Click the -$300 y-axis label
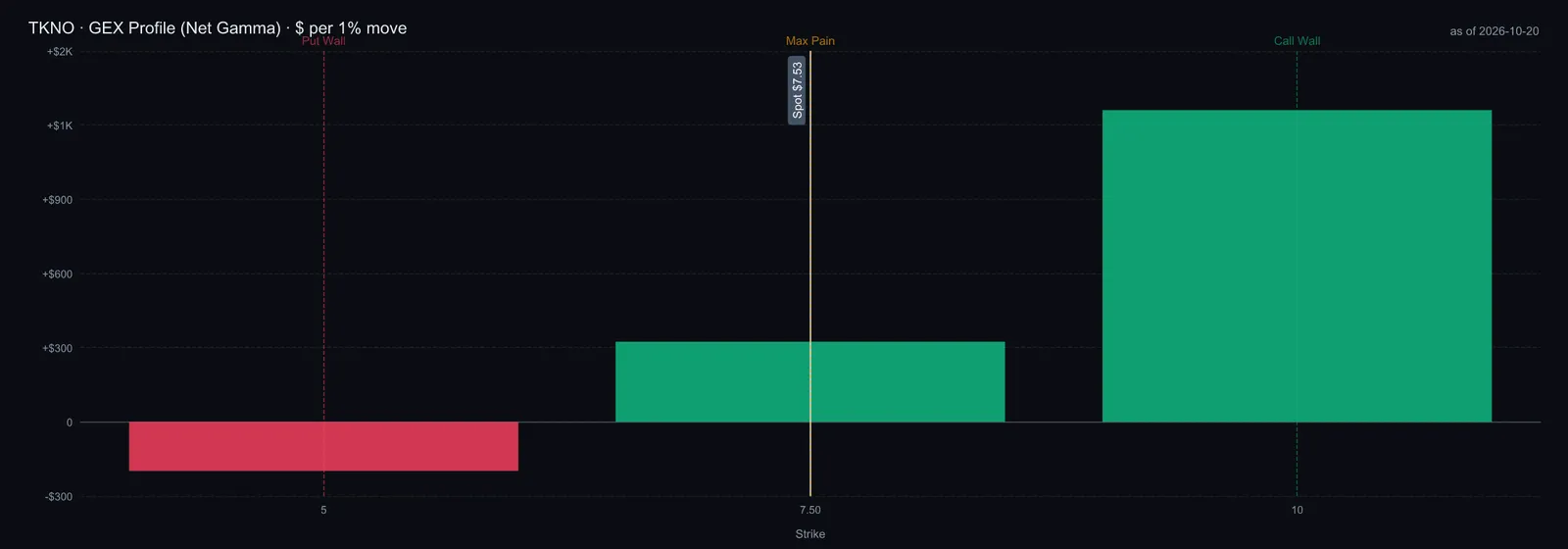The width and height of the screenshot is (1568, 549). click(59, 497)
